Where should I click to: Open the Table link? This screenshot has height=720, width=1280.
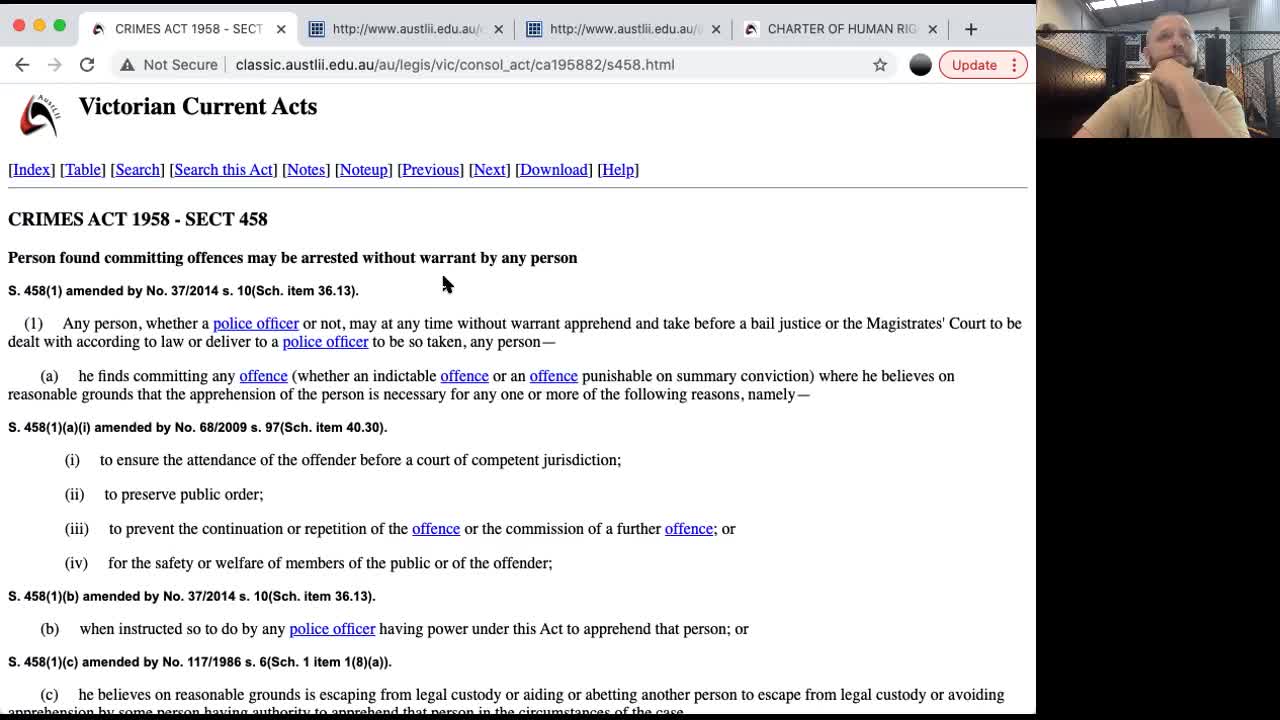point(83,170)
